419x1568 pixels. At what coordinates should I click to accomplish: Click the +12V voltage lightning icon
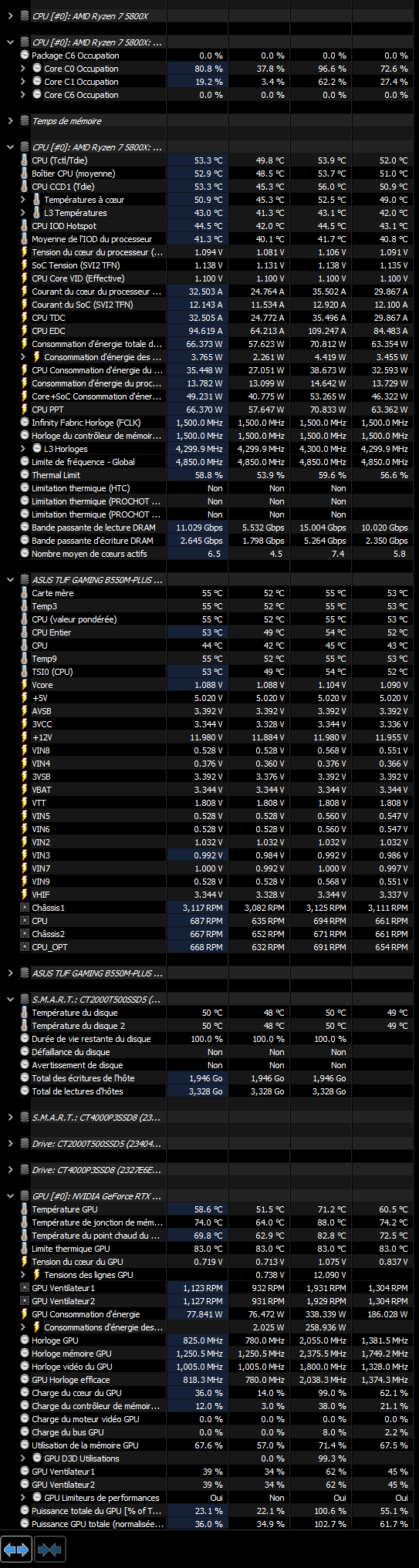point(25,737)
